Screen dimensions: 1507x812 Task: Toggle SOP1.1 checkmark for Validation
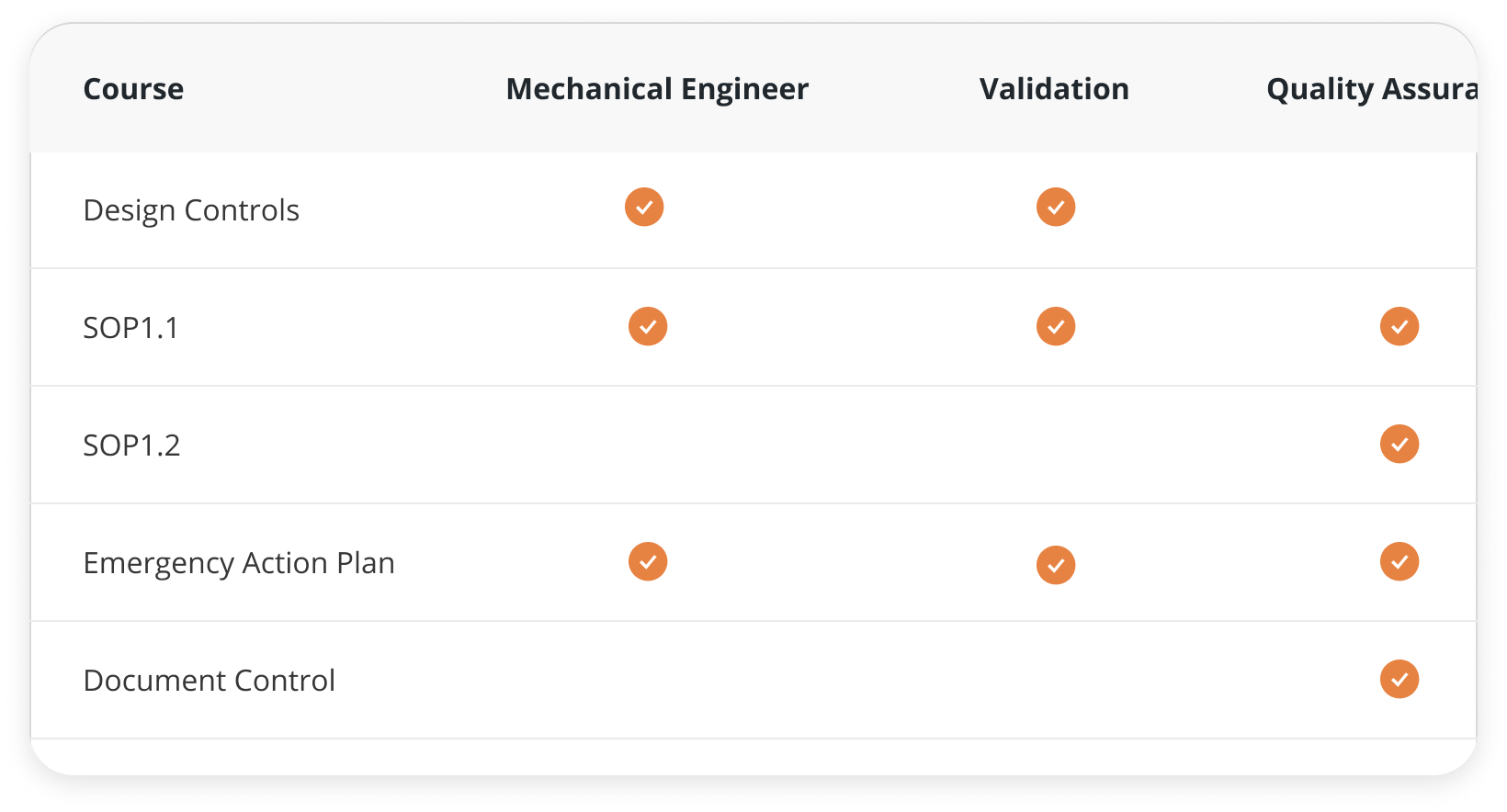[1056, 326]
